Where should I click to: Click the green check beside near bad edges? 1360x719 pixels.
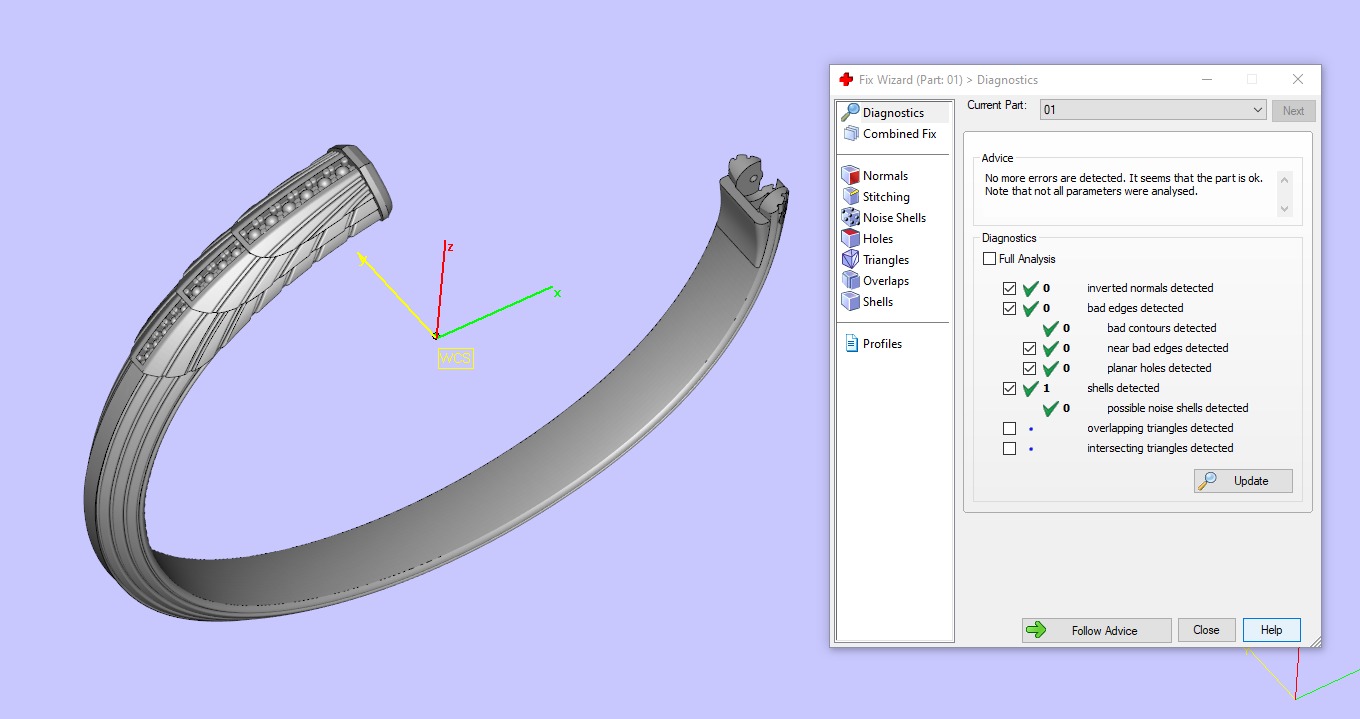pyautogui.click(x=1050, y=348)
